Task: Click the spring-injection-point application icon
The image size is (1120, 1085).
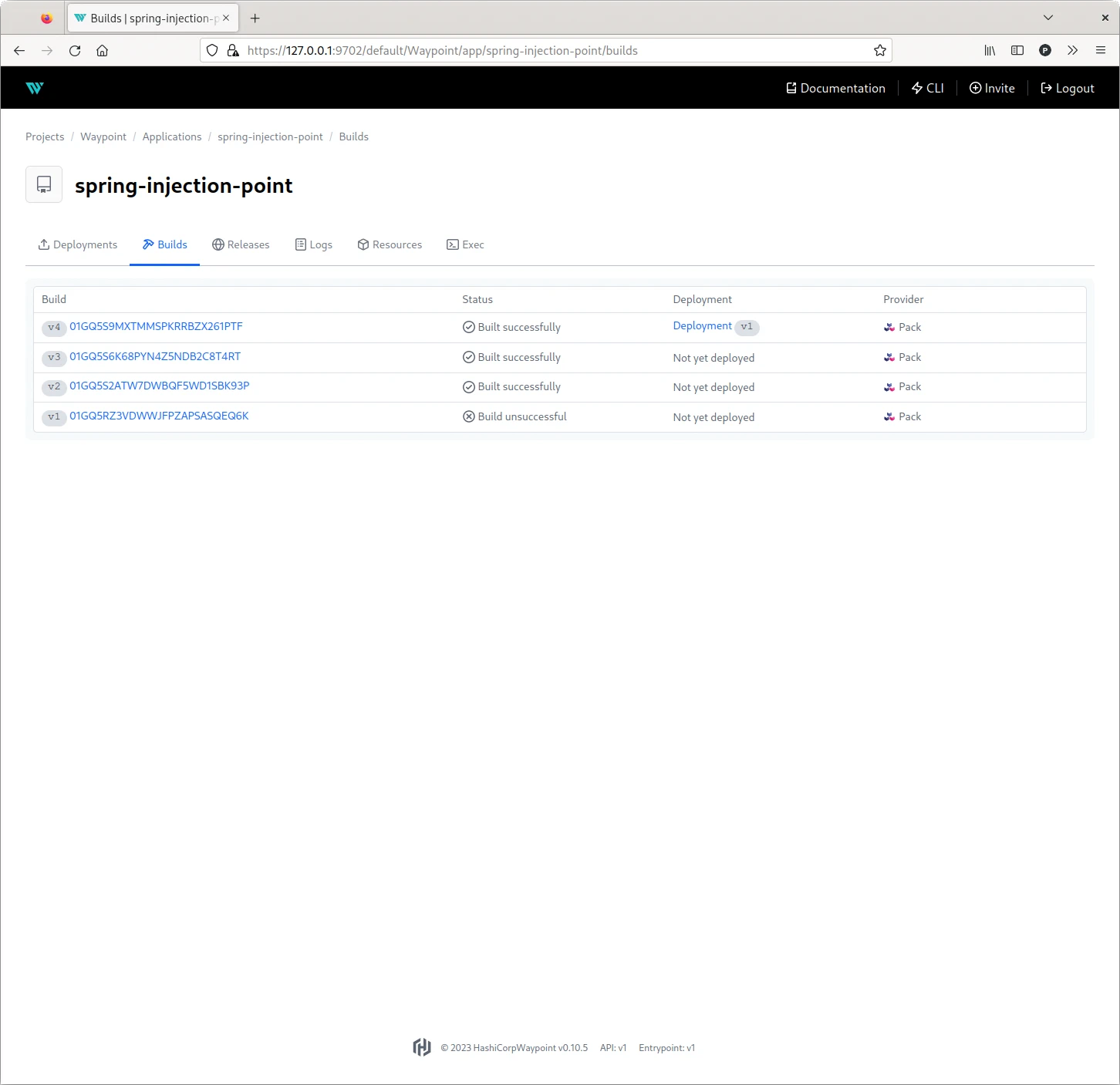Action: [44, 185]
